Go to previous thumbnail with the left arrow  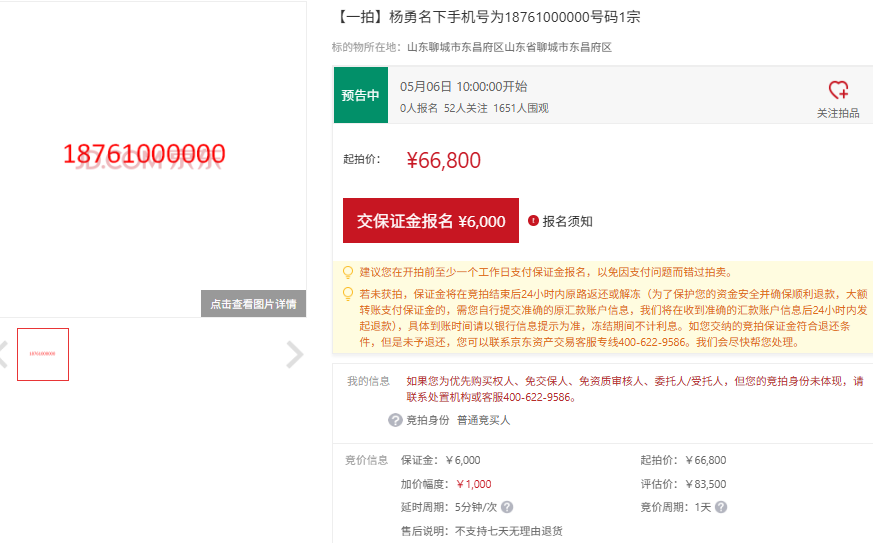[x=3, y=354]
